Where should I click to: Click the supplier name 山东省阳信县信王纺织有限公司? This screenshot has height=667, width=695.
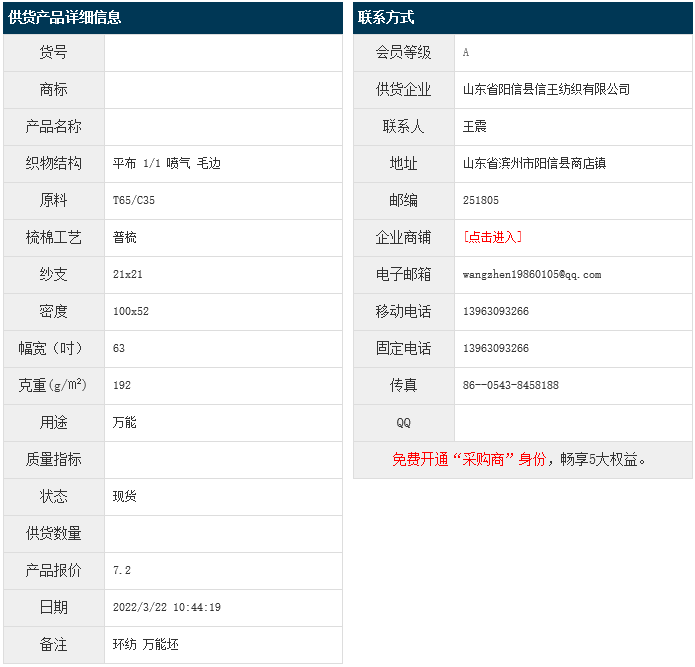pyautogui.click(x=546, y=89)
